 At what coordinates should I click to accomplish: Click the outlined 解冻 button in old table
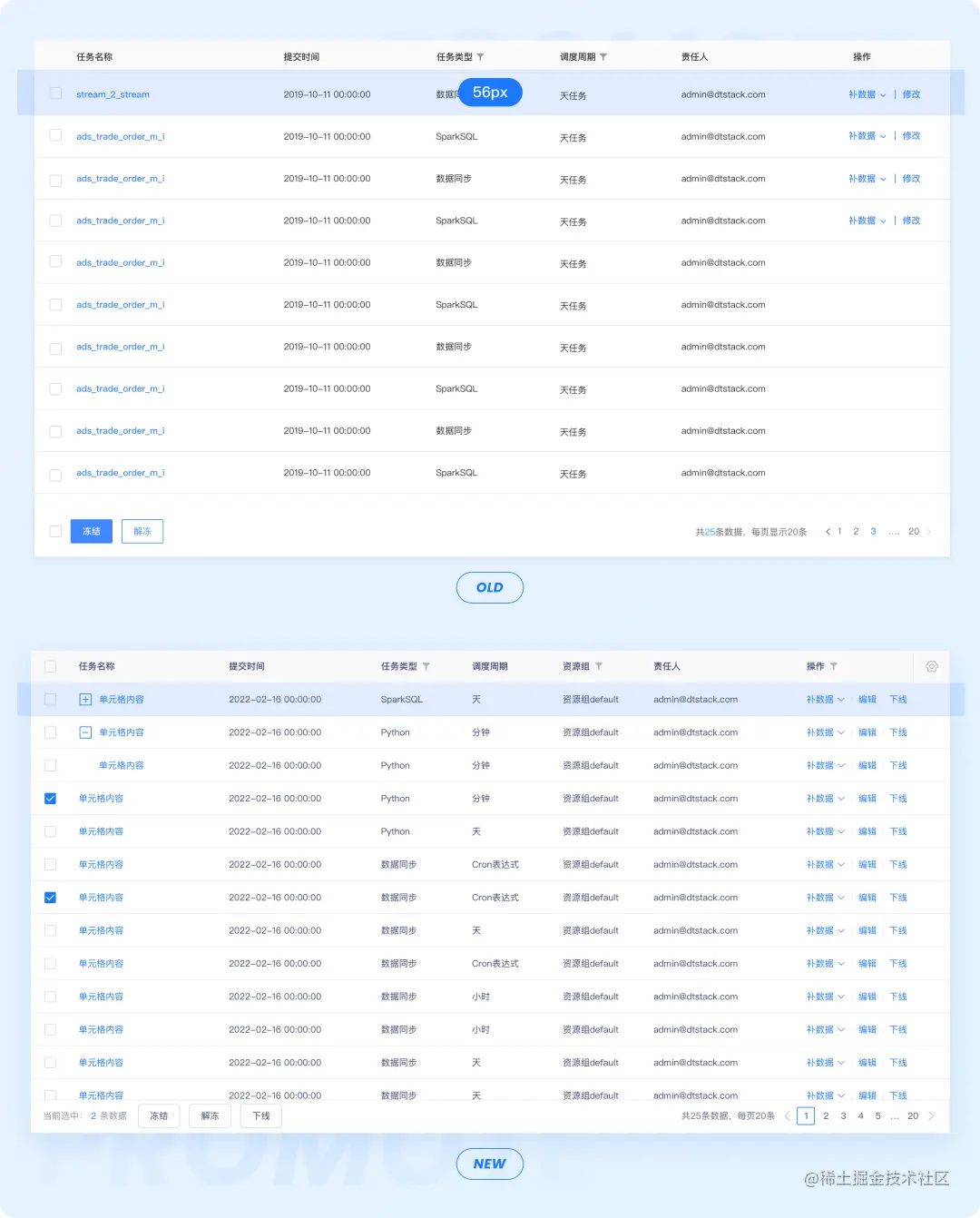142,532
